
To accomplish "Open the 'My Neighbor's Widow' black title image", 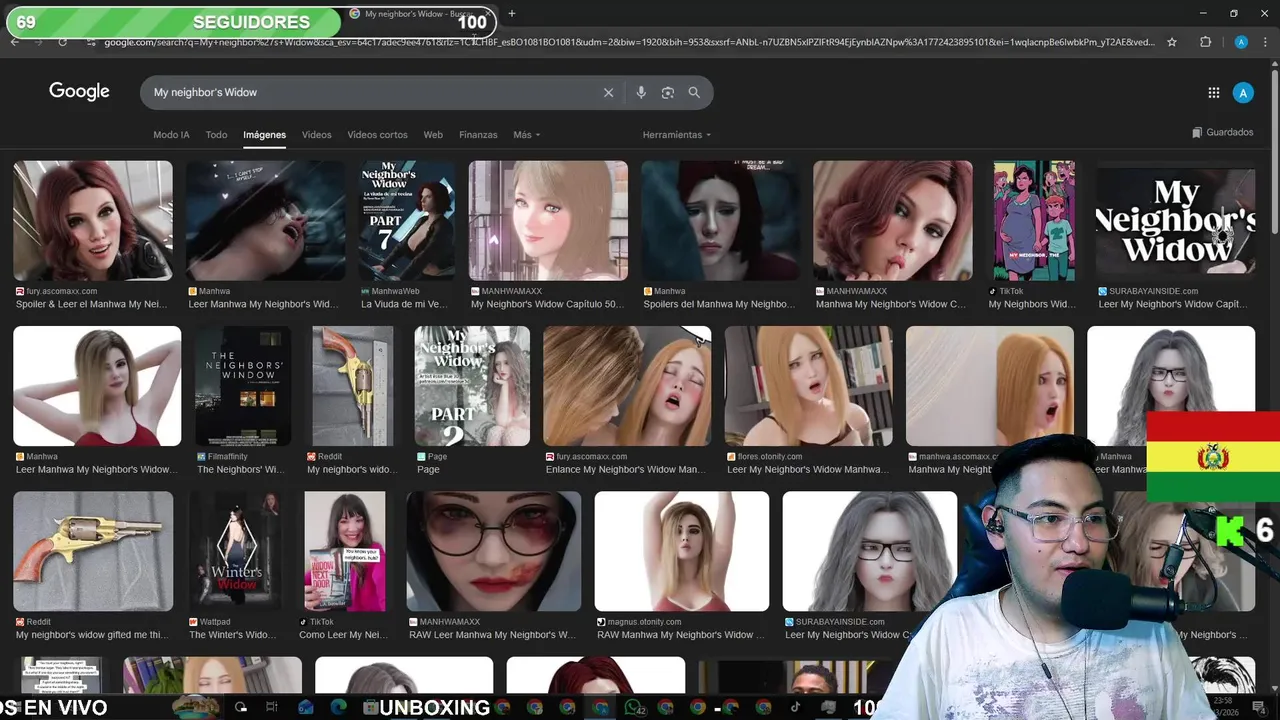I will [1175, 220].
